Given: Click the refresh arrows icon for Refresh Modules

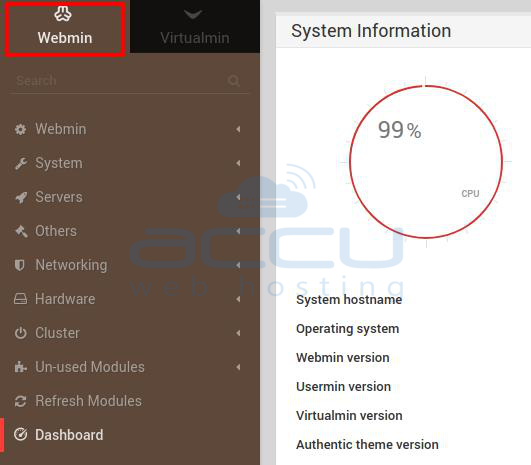Looking at the screenshot, I should pos(21,401).
